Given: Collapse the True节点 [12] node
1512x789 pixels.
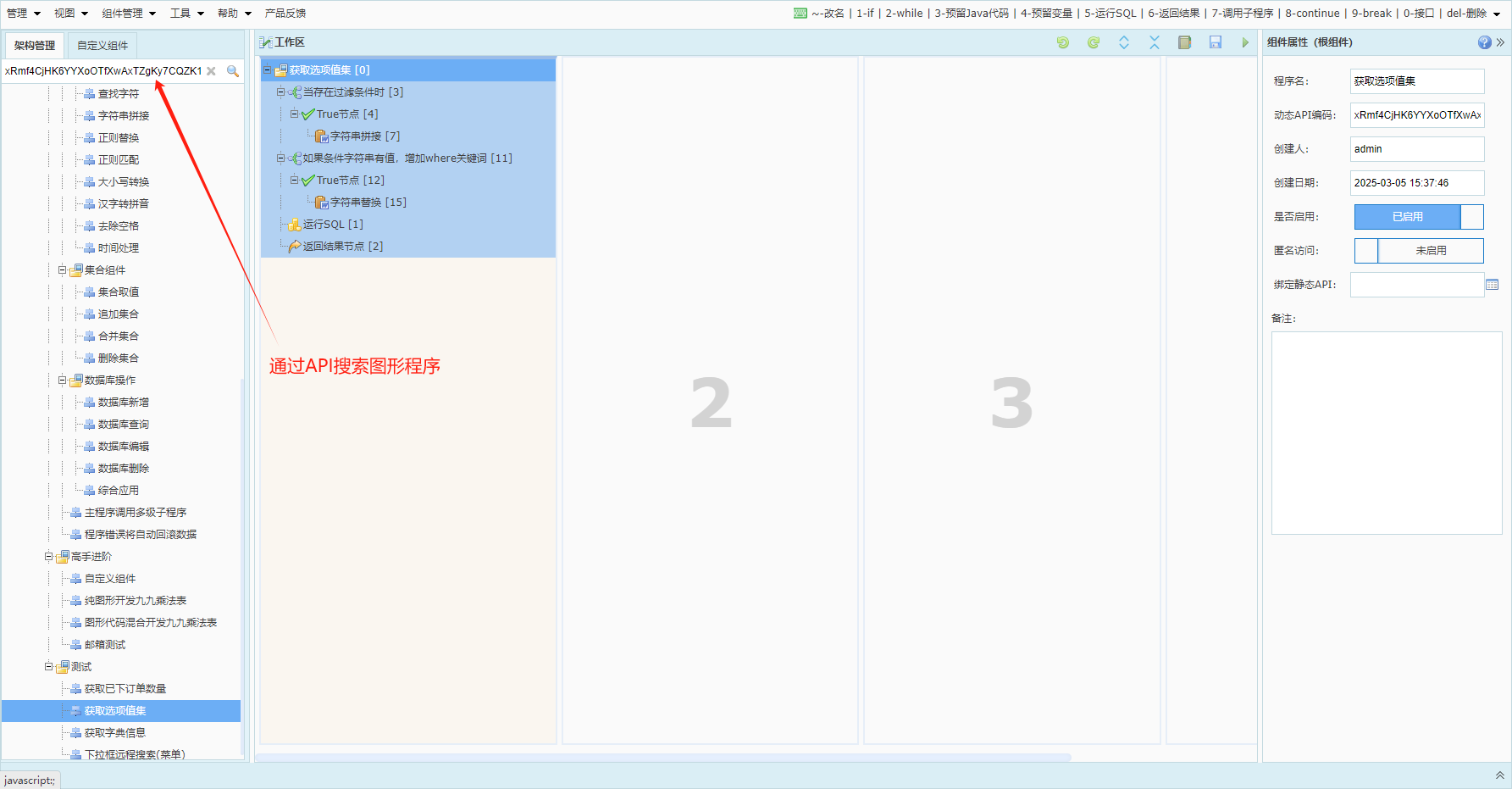Looking at the screenshot, I should (x=294, y=180).
